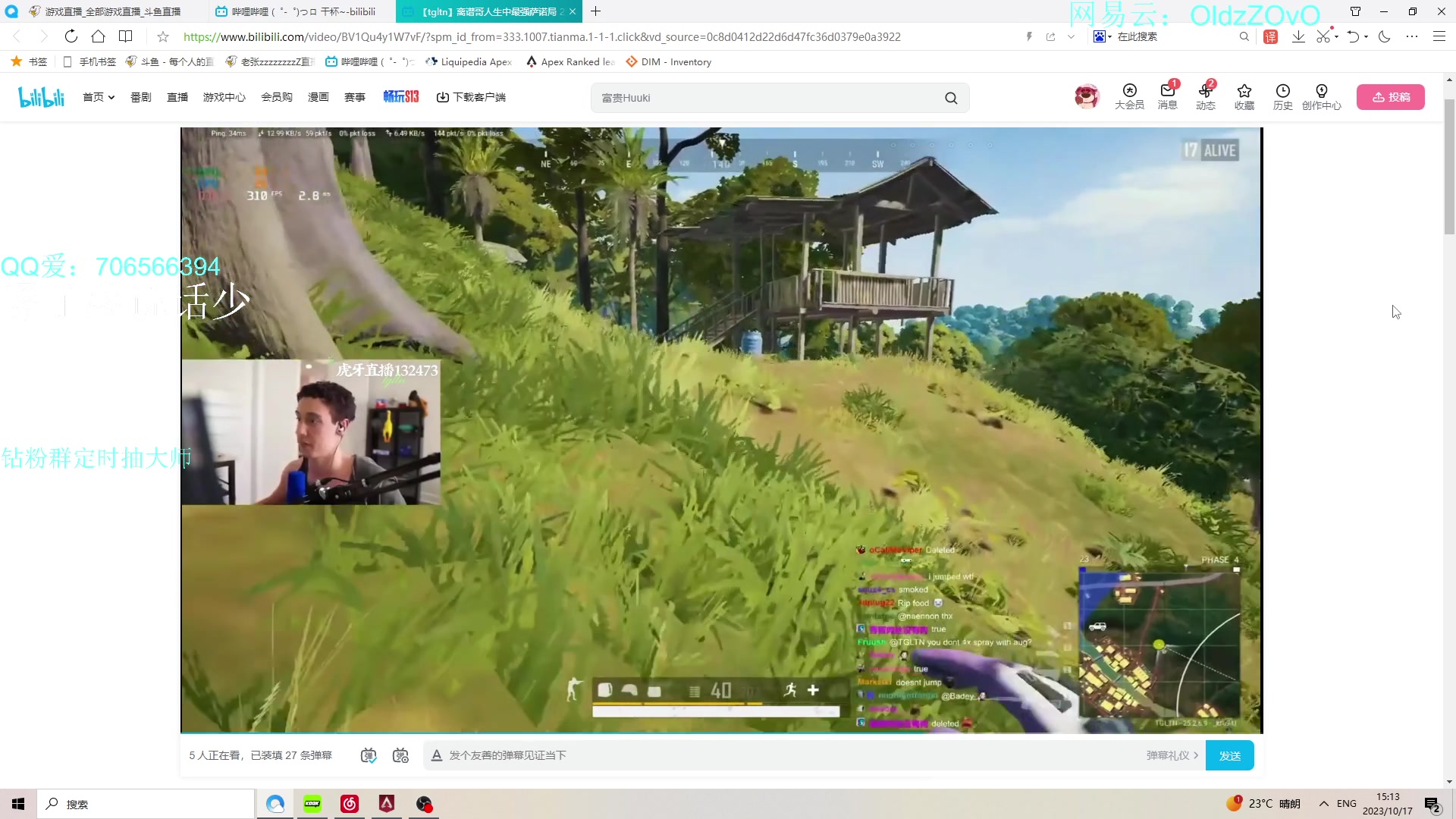This screenshot has height=819, width=1456.
Task: Click 下载客户端 download link
Action: [471, 97]
